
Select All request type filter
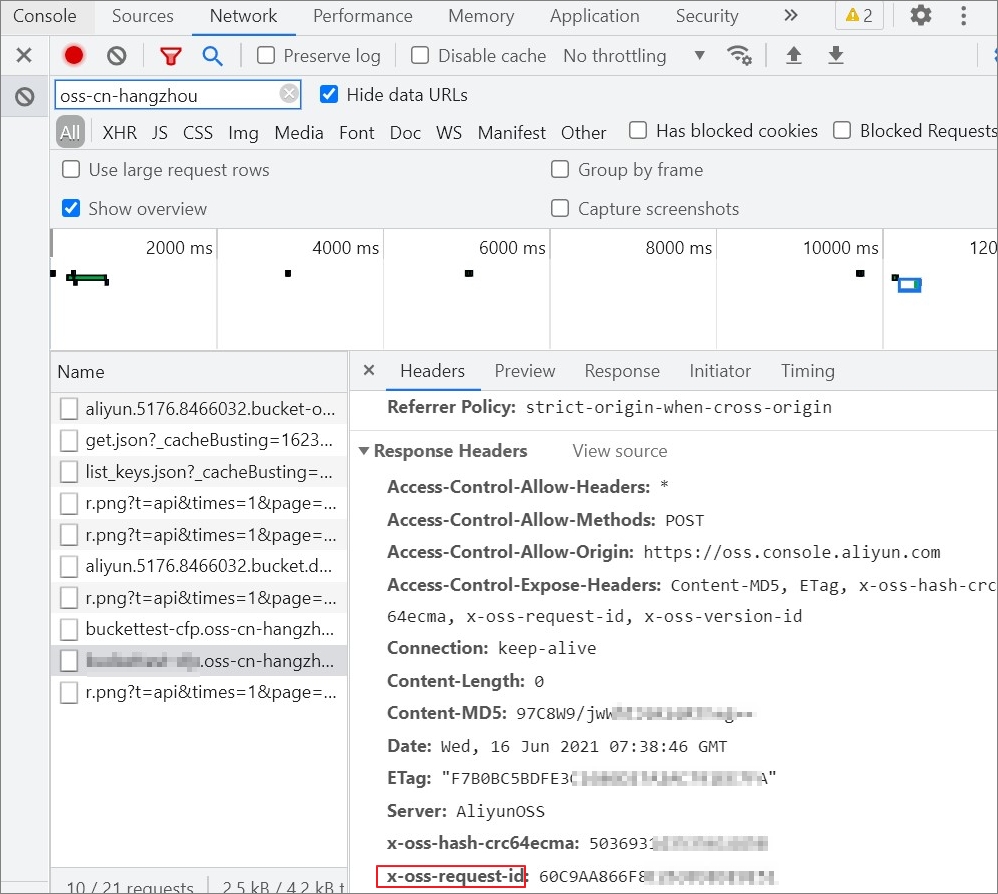(x=70, y=132)
